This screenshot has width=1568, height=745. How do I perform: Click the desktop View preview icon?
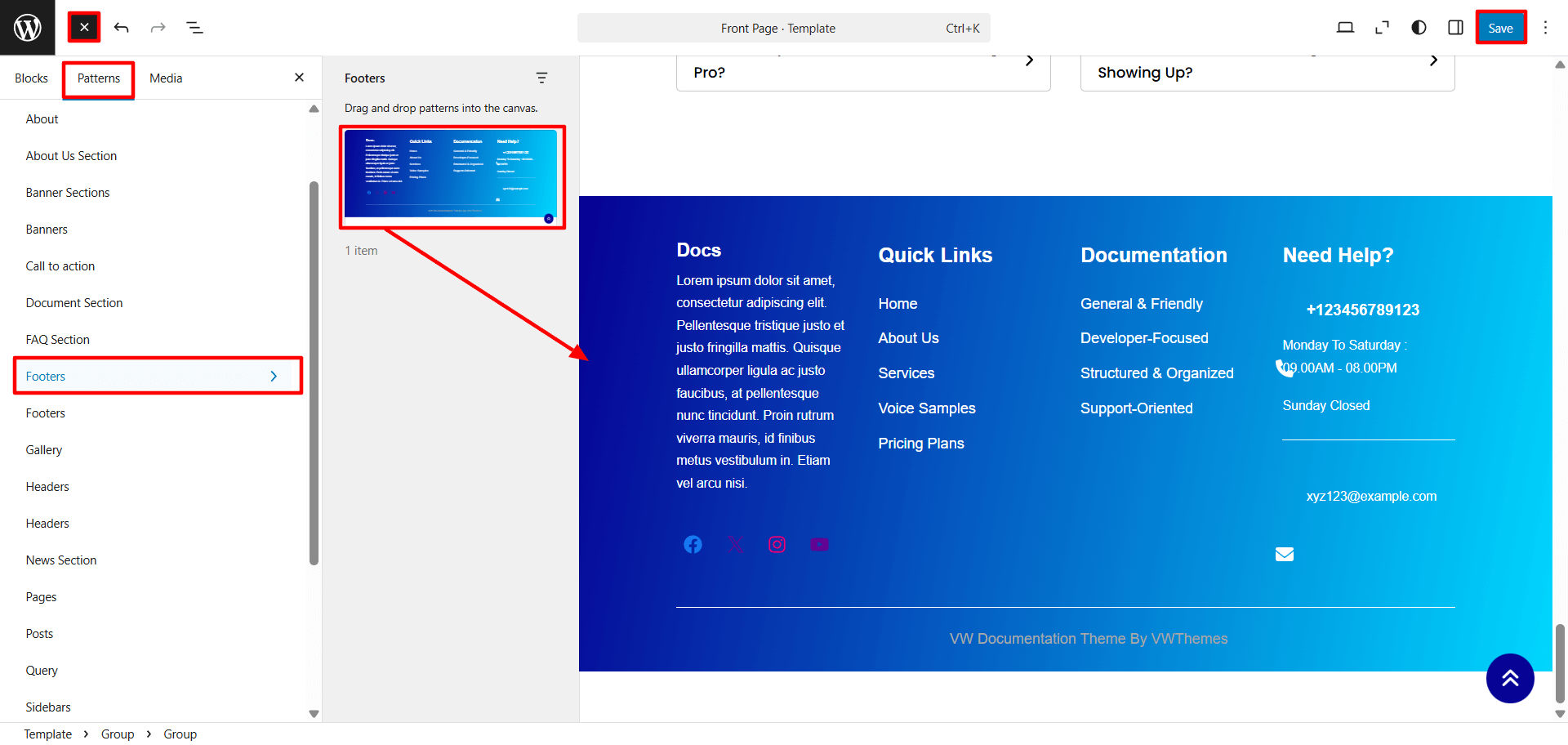coord(1345,28)
